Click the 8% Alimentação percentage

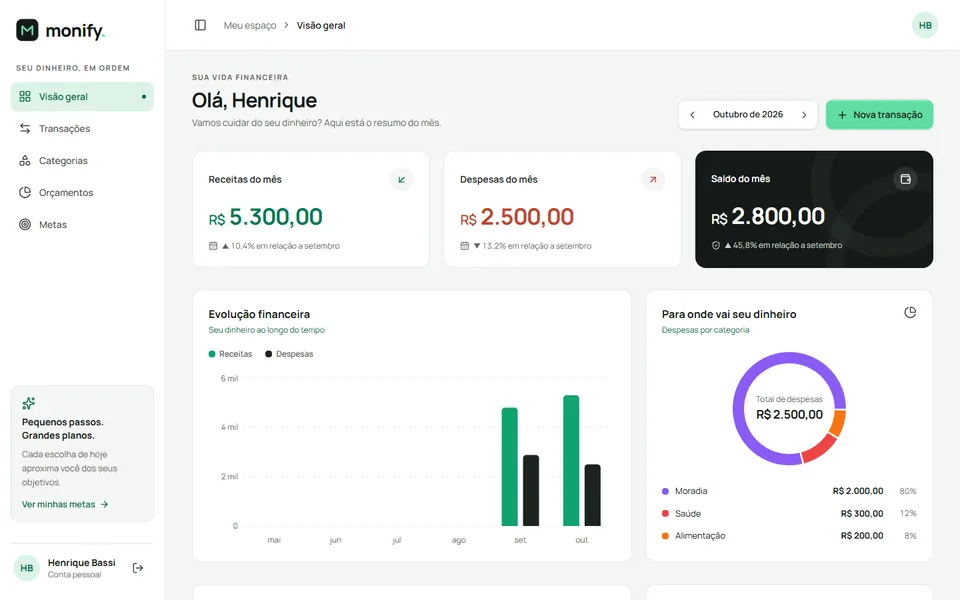[910, 536]
